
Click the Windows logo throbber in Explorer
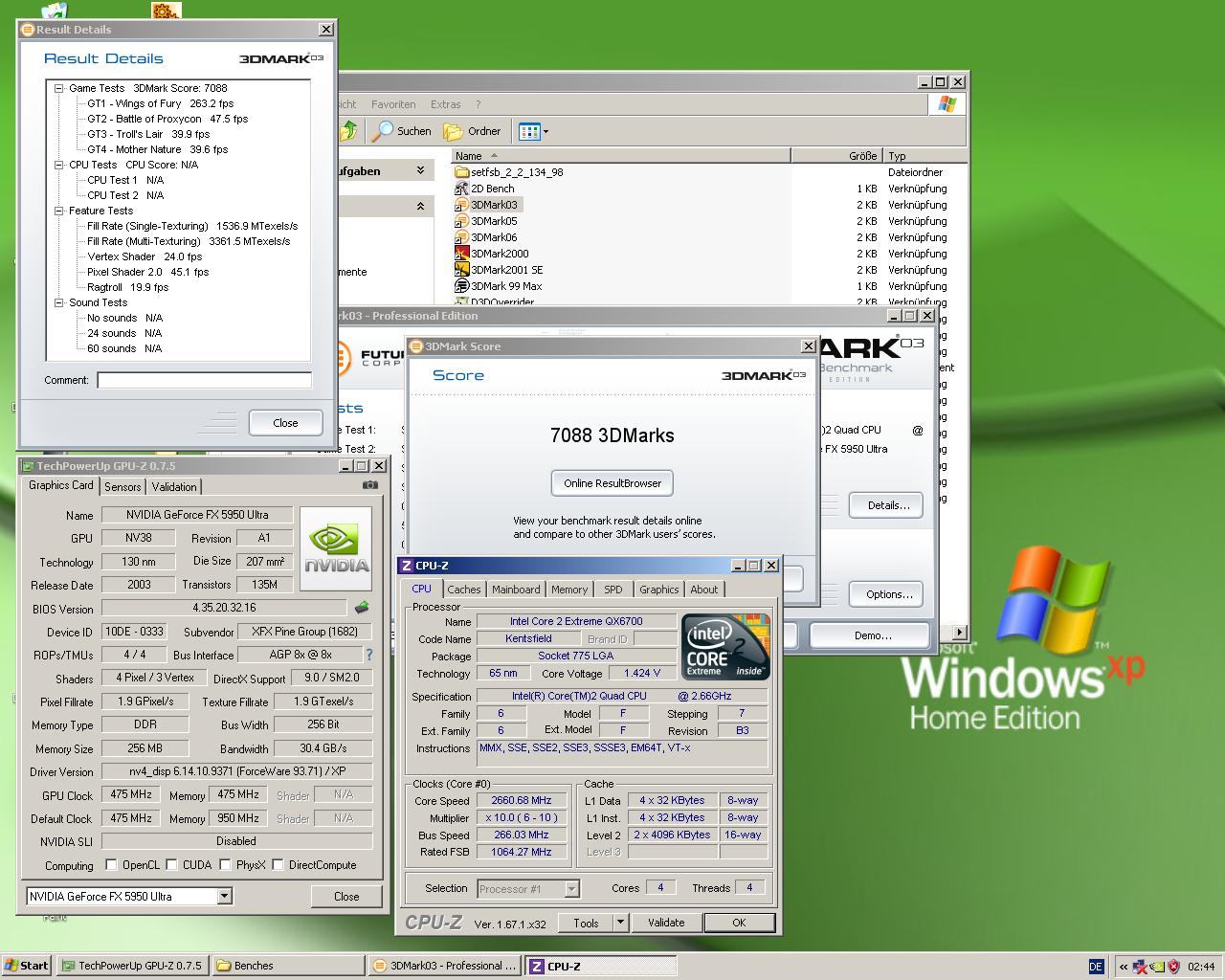coord(947,104)
